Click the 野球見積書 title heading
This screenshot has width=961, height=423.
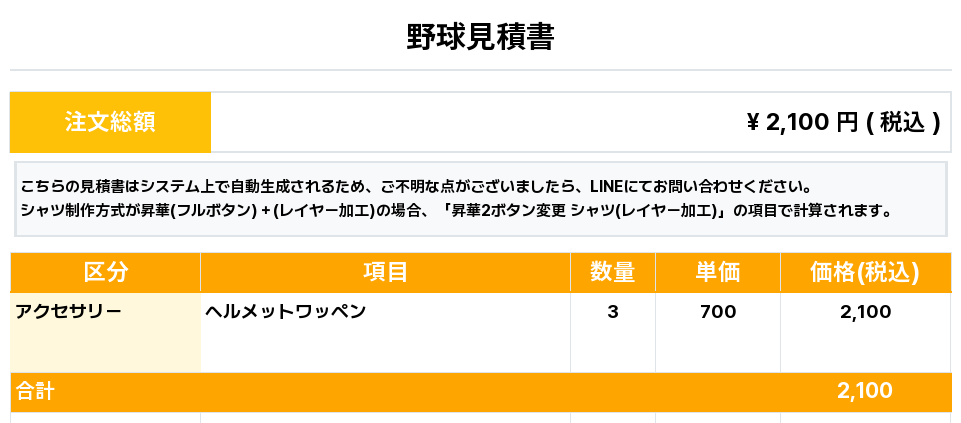click(x=480, y=37)
